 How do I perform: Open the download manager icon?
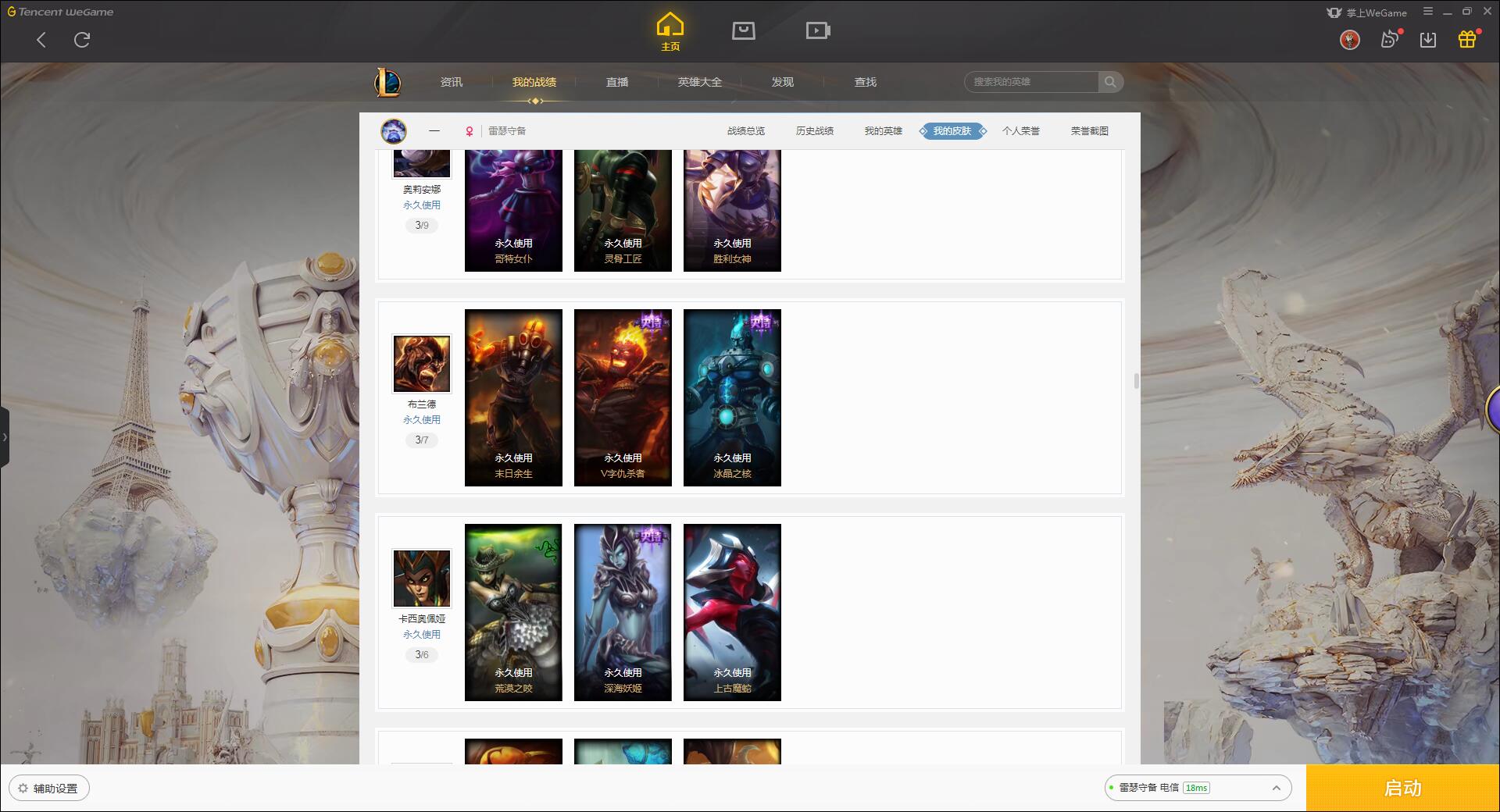[1428, 40]
